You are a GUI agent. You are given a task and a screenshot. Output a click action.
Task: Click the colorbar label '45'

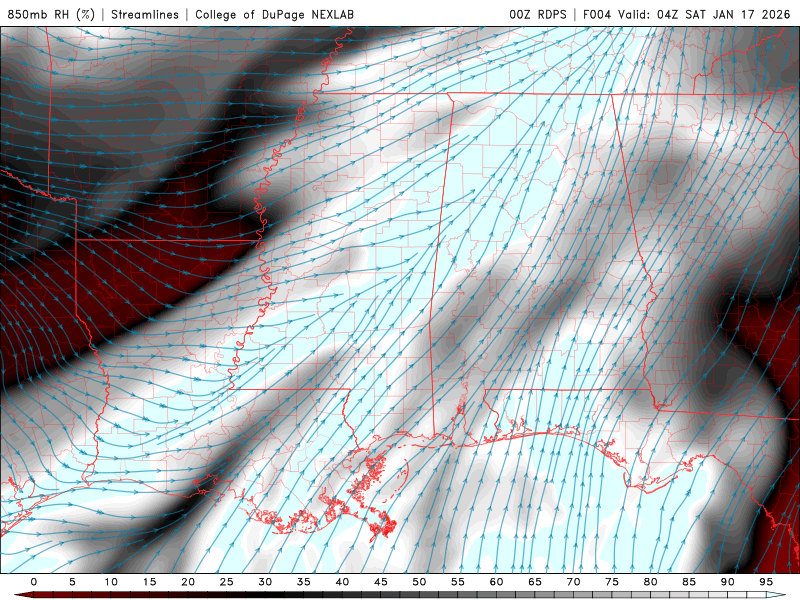pos(381,582)
